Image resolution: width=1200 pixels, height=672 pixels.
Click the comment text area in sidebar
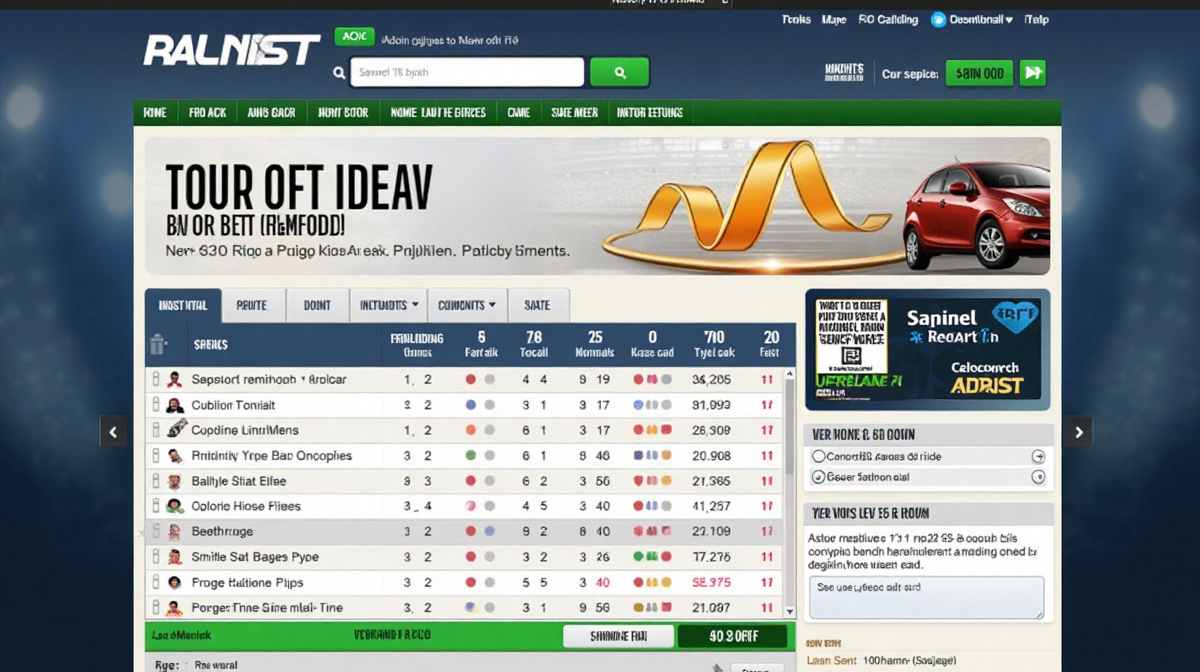[x=926, y=597]
